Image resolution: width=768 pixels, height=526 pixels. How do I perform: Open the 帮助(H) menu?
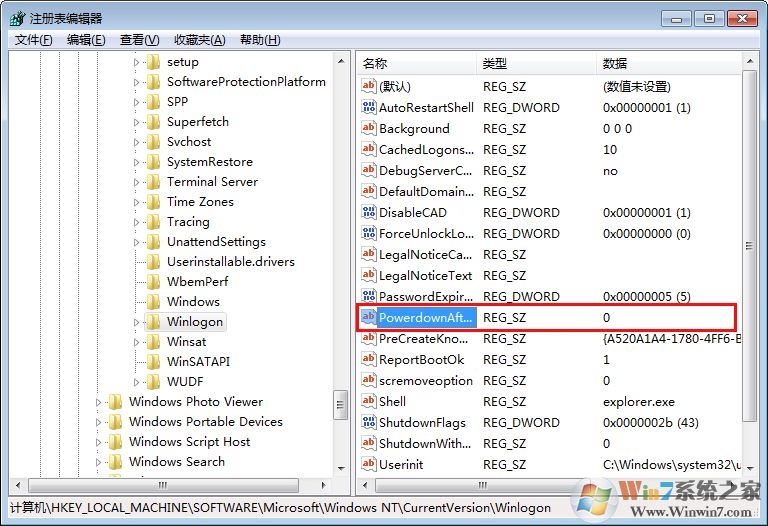coord(260,40)
